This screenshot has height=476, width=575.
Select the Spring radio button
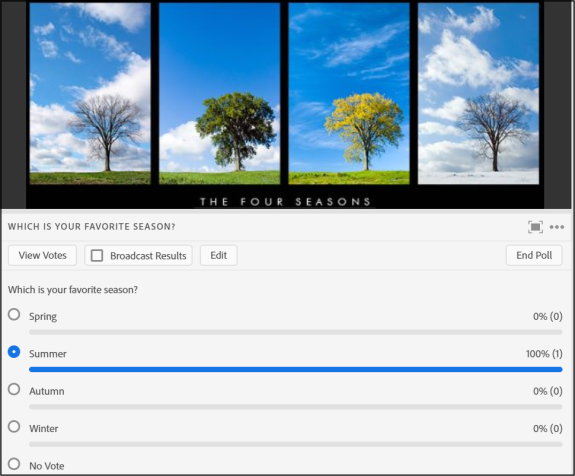coord(14,314)
